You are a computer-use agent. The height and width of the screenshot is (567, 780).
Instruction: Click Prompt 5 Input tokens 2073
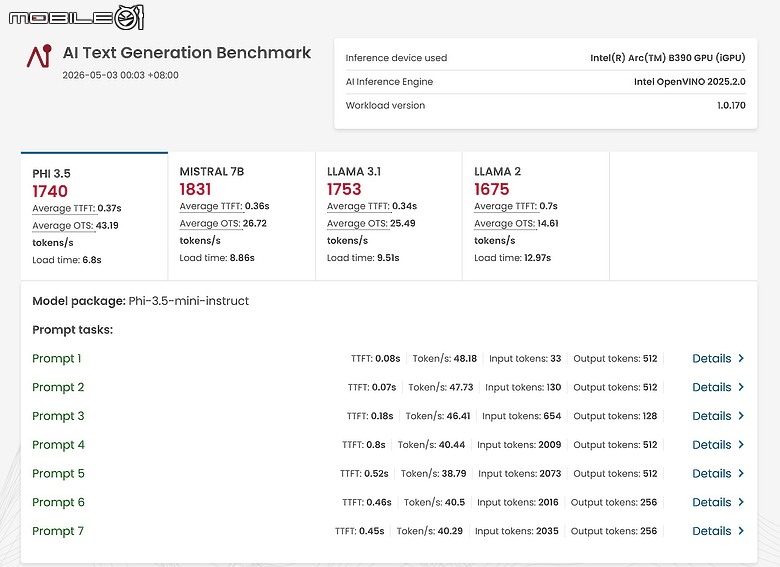[x=519, y=473]
